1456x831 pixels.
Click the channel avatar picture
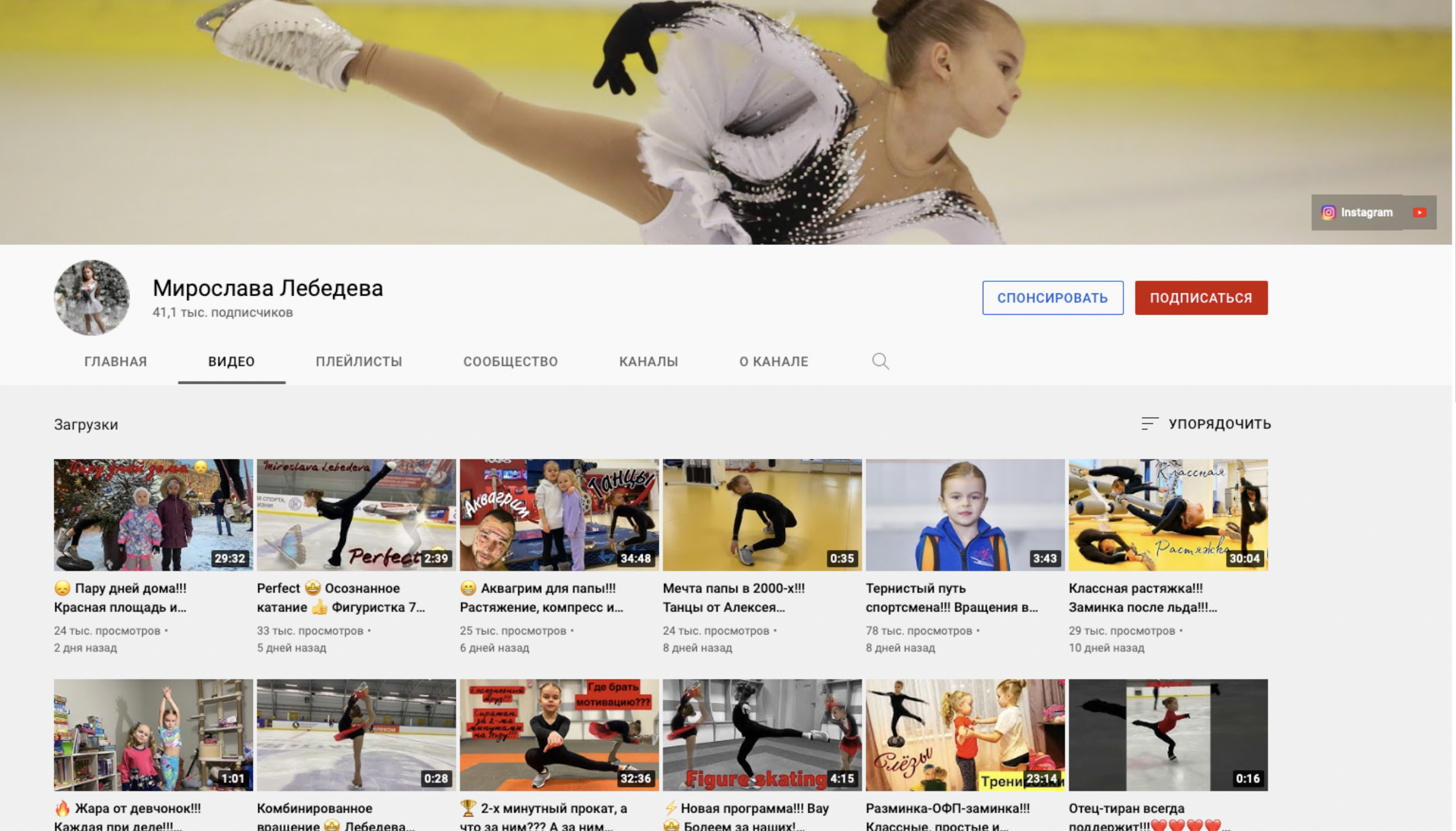pos(92,297)
